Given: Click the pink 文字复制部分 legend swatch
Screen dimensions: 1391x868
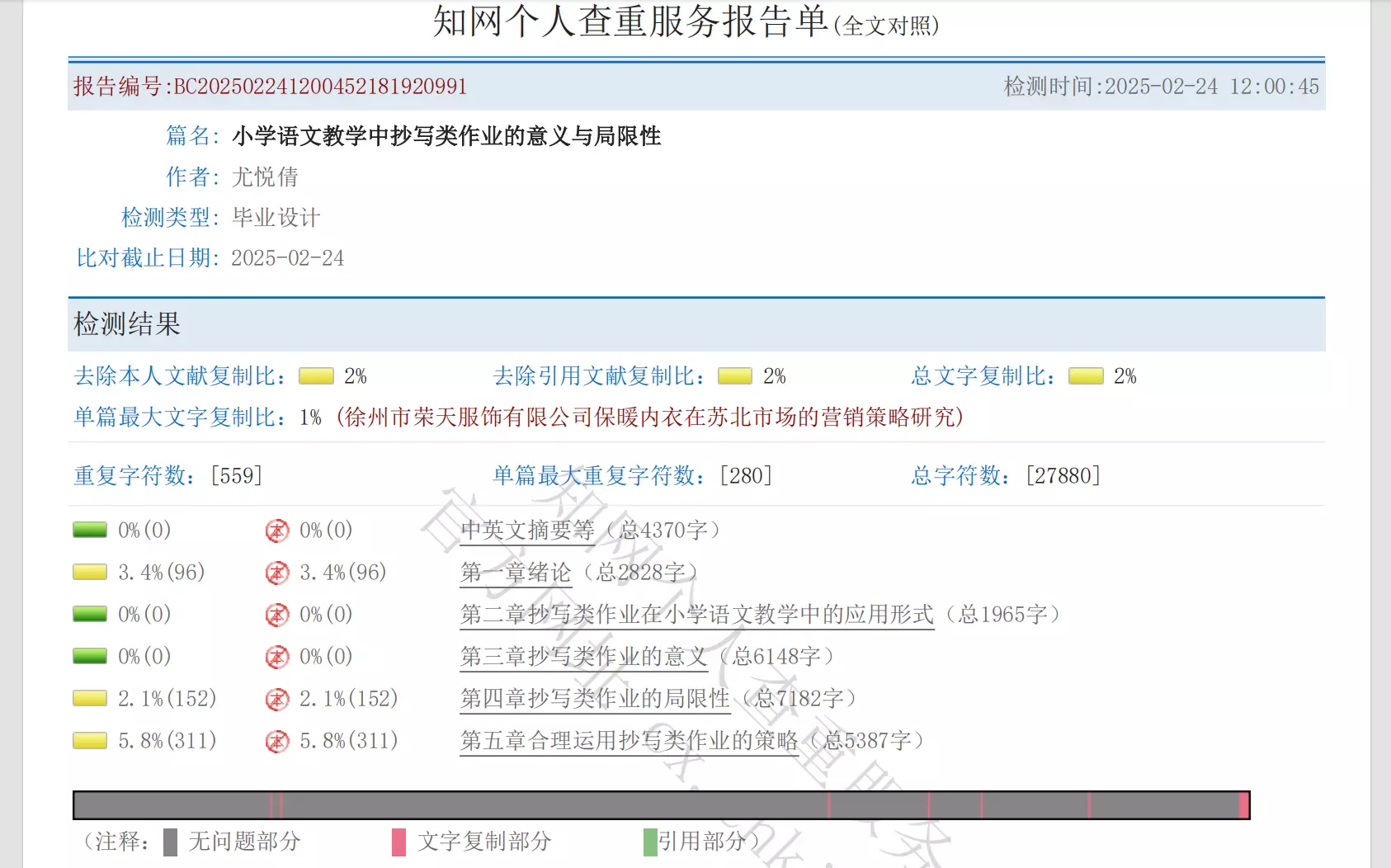Looking at the screenshot, I should [x=398, y=842].
